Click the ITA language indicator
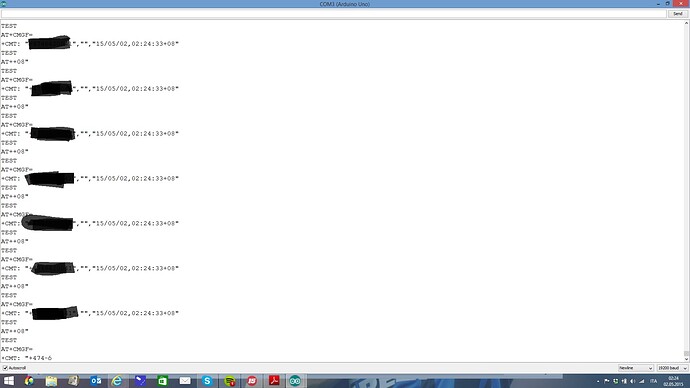Viewport: 690px width, 388px height. 653,381
